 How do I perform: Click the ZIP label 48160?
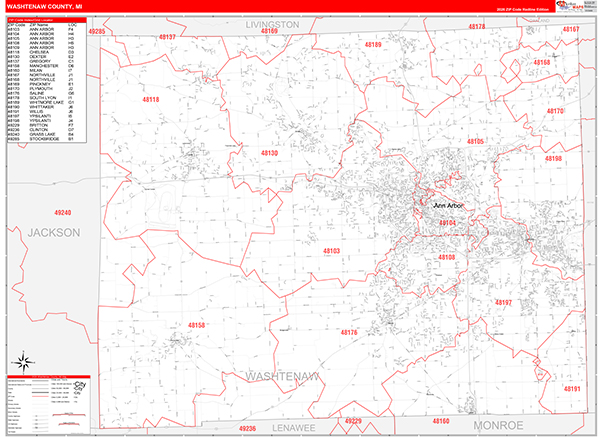441,421
